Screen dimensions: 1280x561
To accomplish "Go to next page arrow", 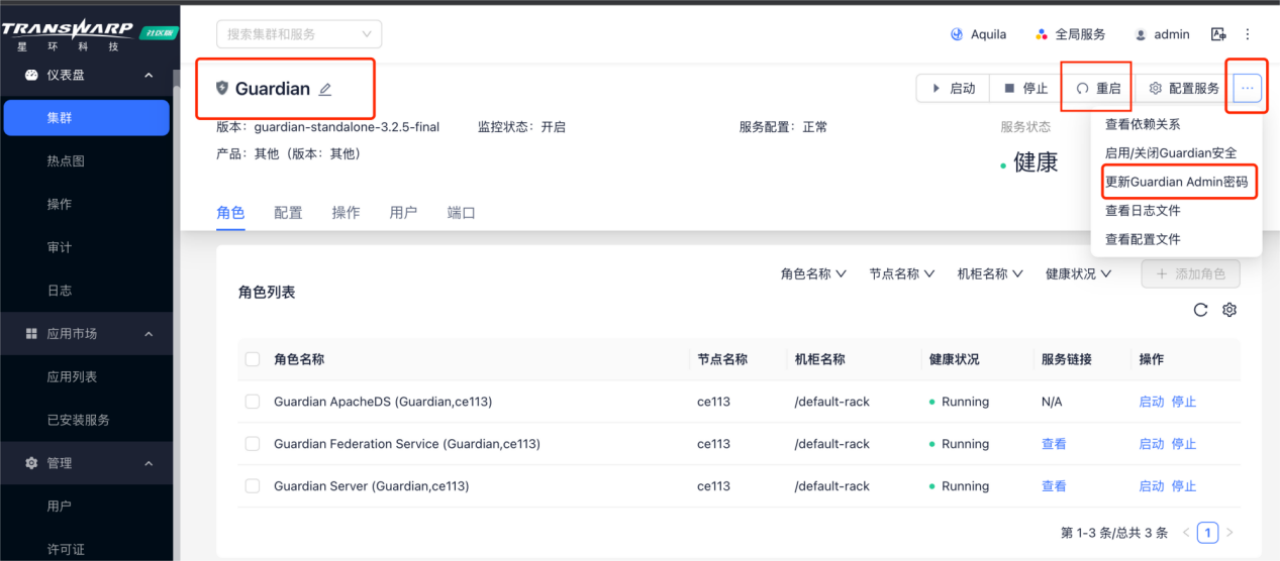I will pos(1230,533).
